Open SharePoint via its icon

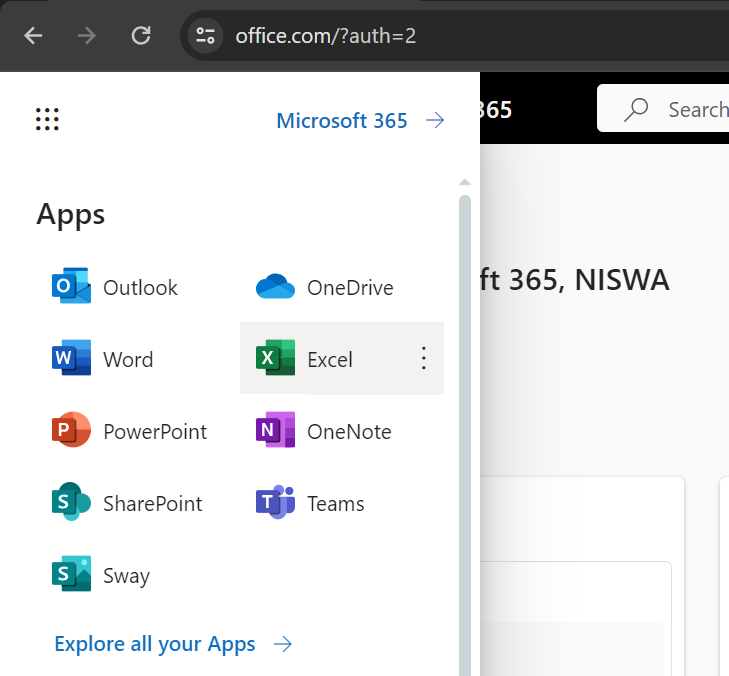point(71,502)
